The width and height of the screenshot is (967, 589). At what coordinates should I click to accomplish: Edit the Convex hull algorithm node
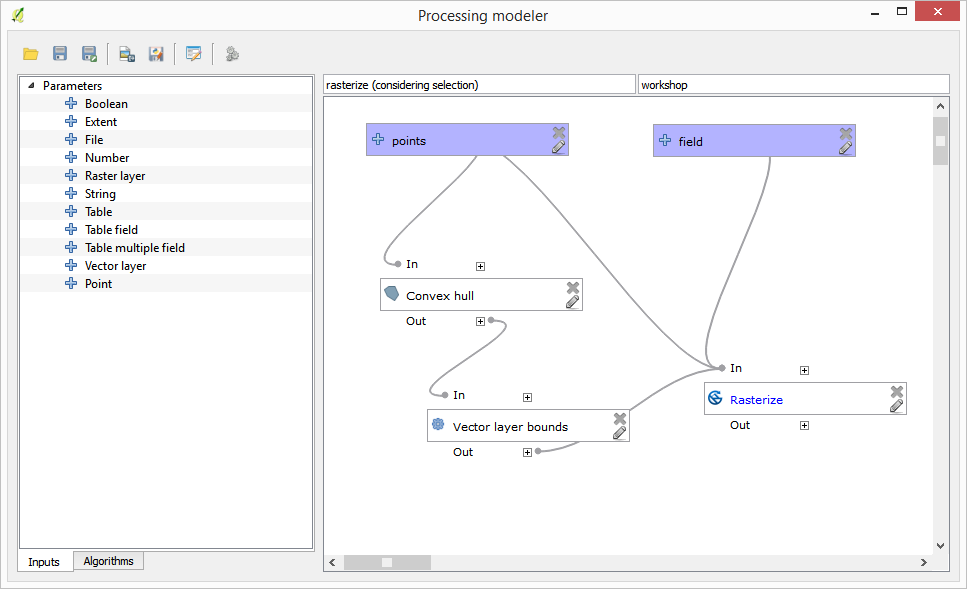point(572,302)
